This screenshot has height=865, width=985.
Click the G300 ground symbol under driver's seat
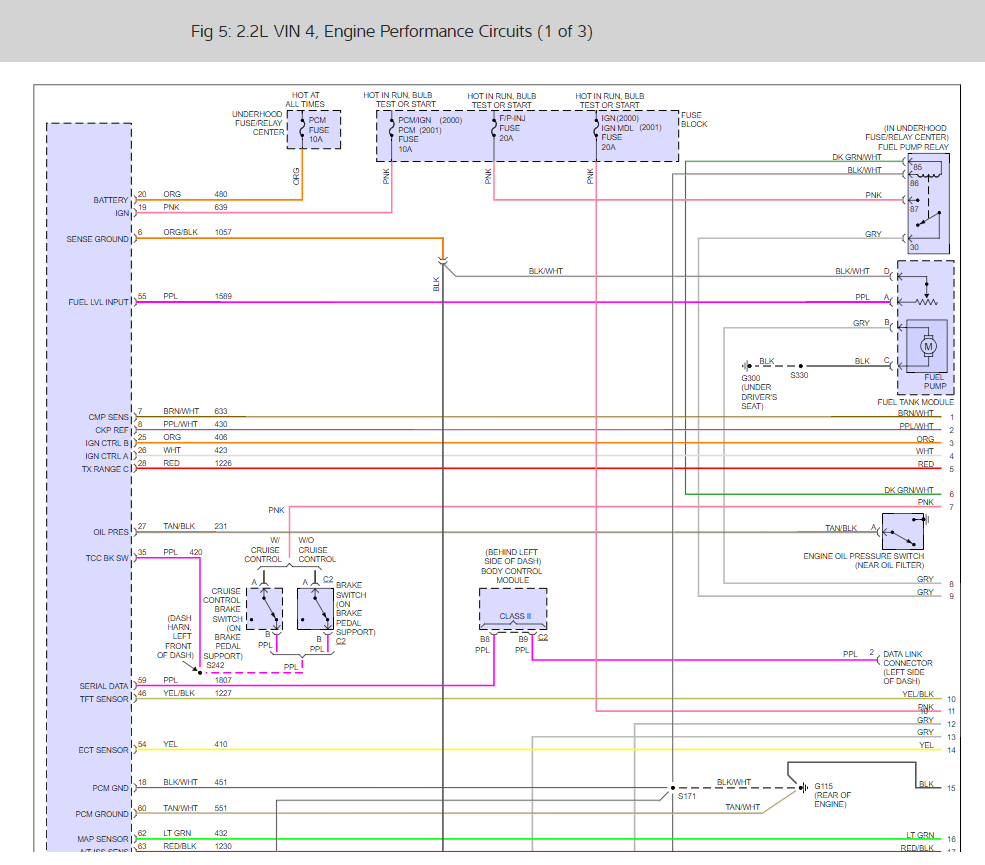(747, 366)
